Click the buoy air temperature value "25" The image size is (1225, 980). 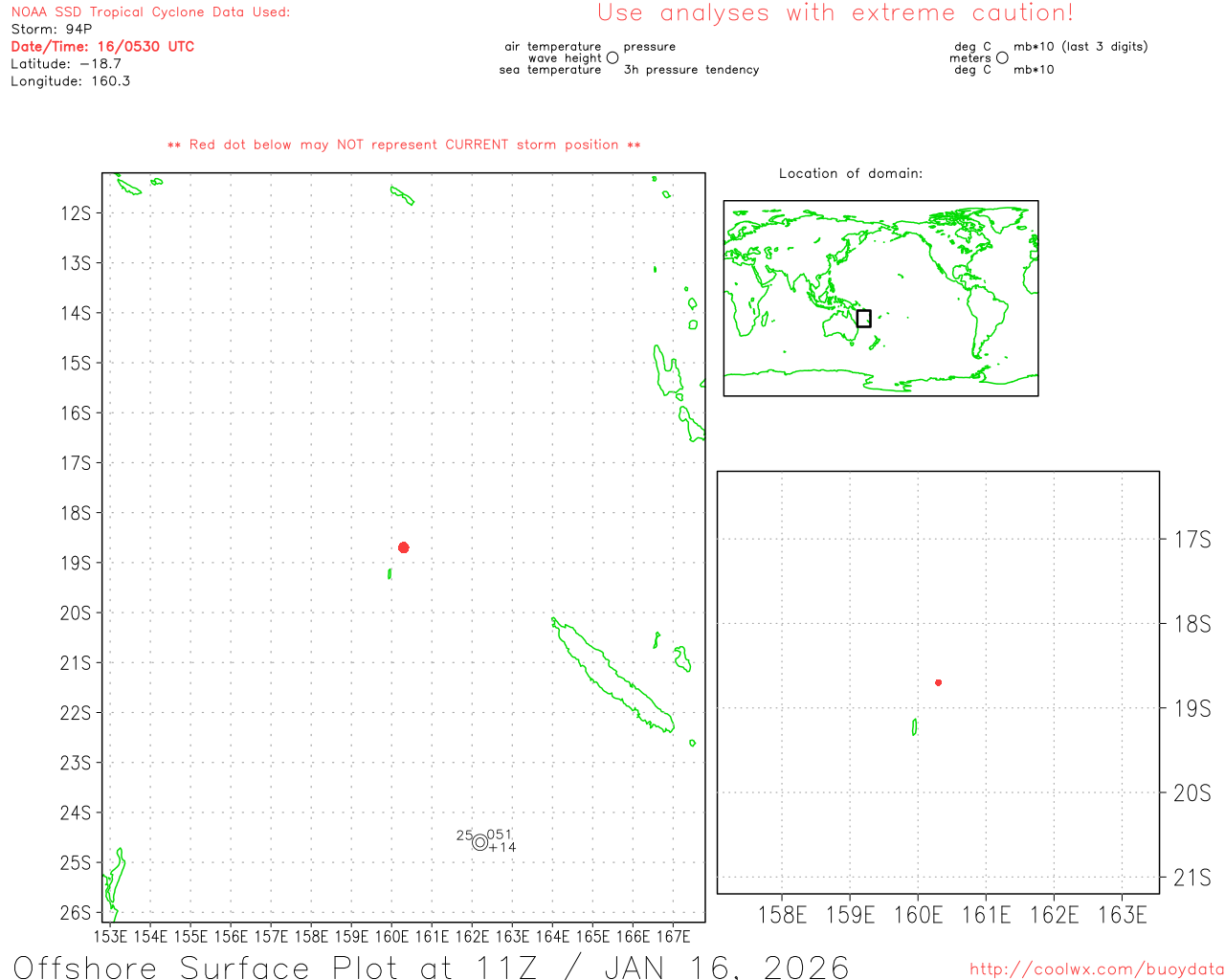tap(464, 835)
